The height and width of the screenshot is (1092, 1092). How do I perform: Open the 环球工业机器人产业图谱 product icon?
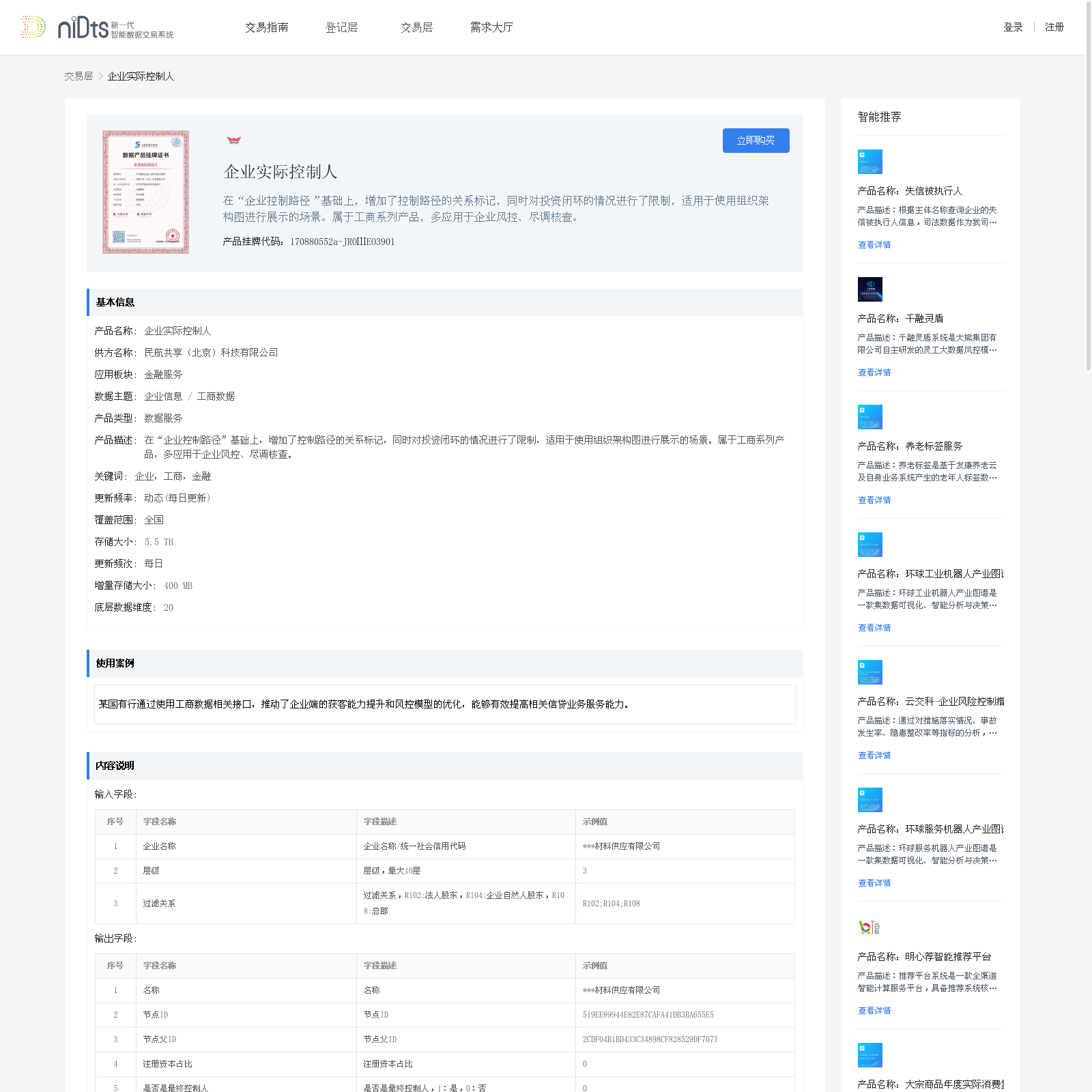click(870, 545)
